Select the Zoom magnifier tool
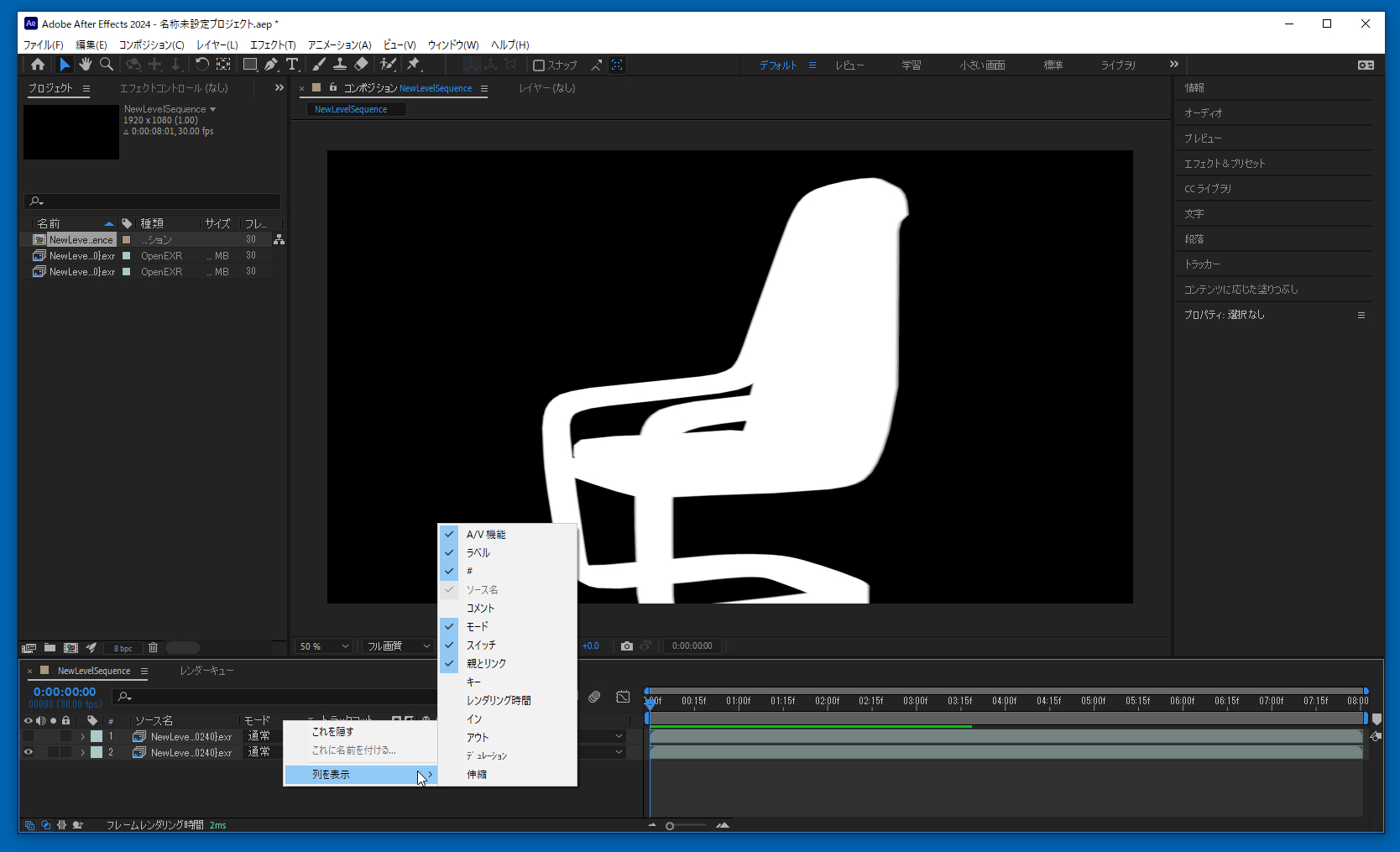1400x852 pixels. click(107, 65)
